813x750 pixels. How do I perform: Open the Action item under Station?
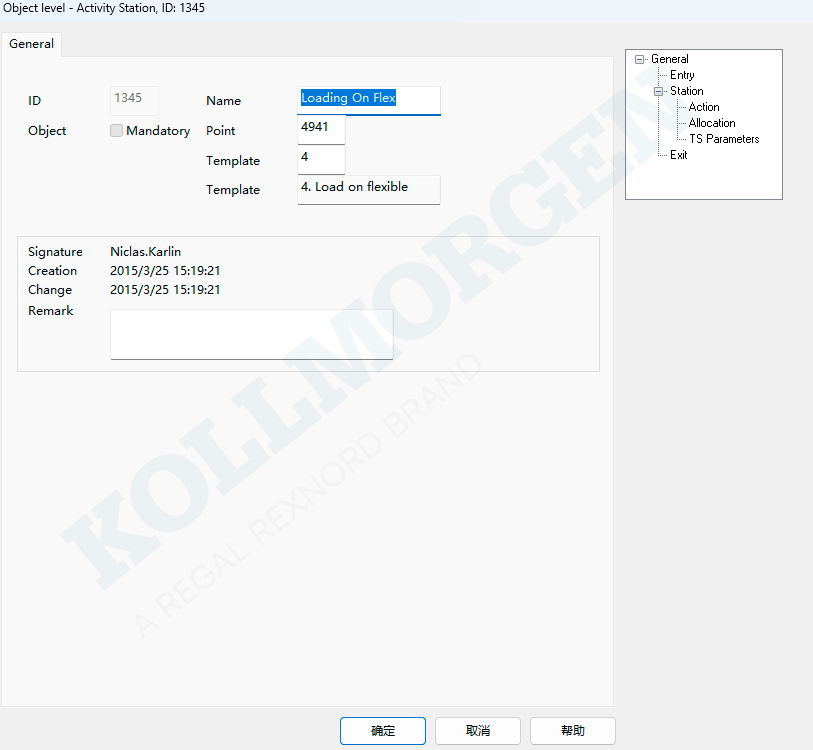click(x=704, y=107)
